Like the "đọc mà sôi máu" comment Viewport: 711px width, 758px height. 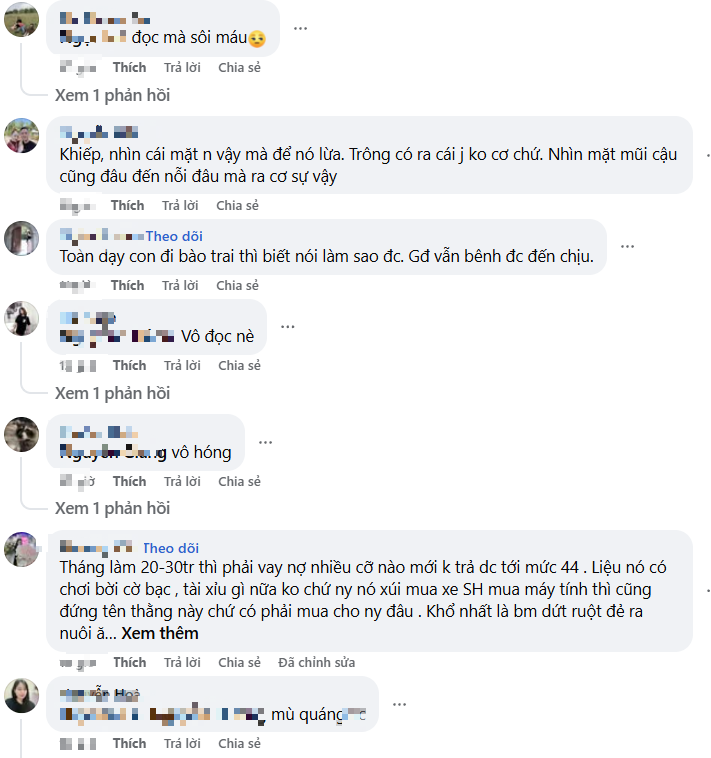(x=129, y=67)
